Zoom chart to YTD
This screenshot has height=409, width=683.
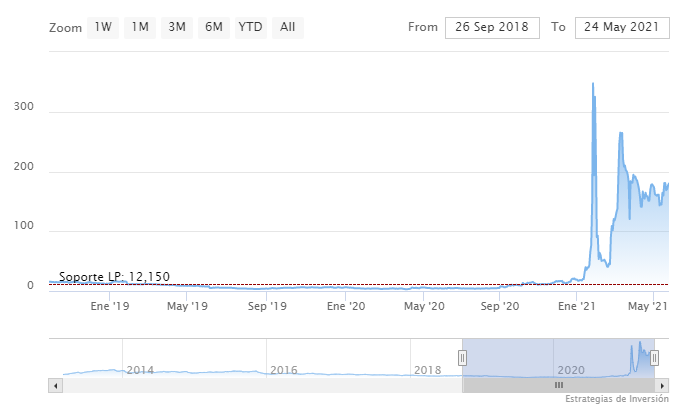coord(251,27)
